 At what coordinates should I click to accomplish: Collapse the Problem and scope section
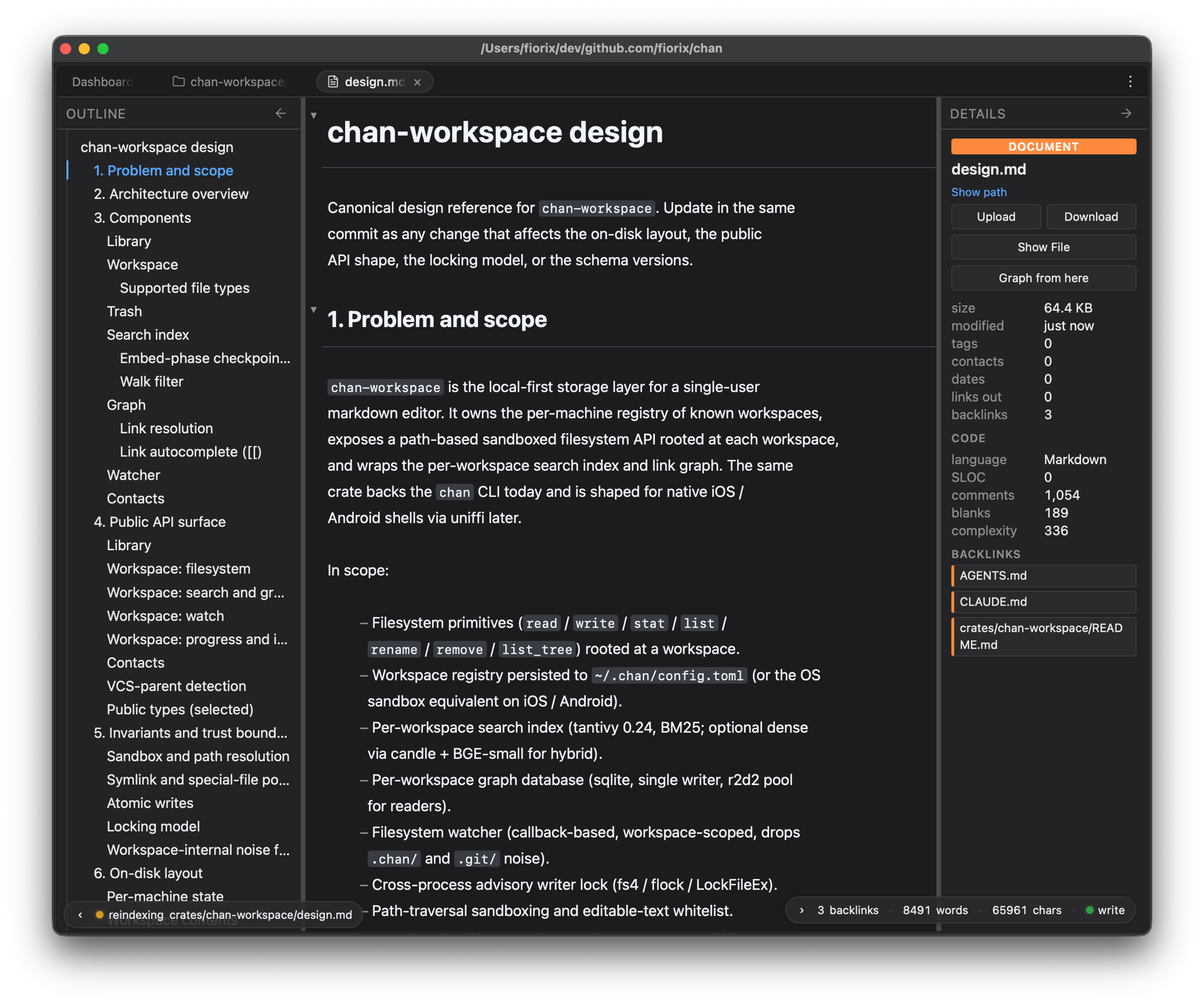[314, 310]
